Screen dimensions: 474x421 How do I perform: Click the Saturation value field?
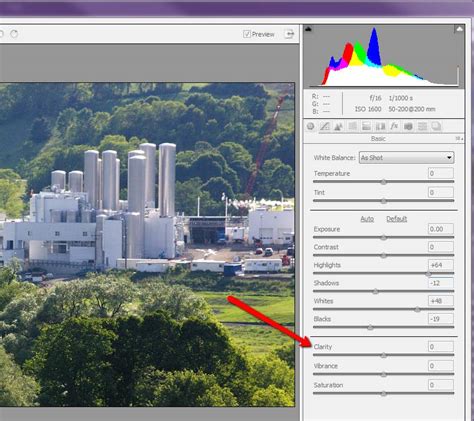point(441,385)
